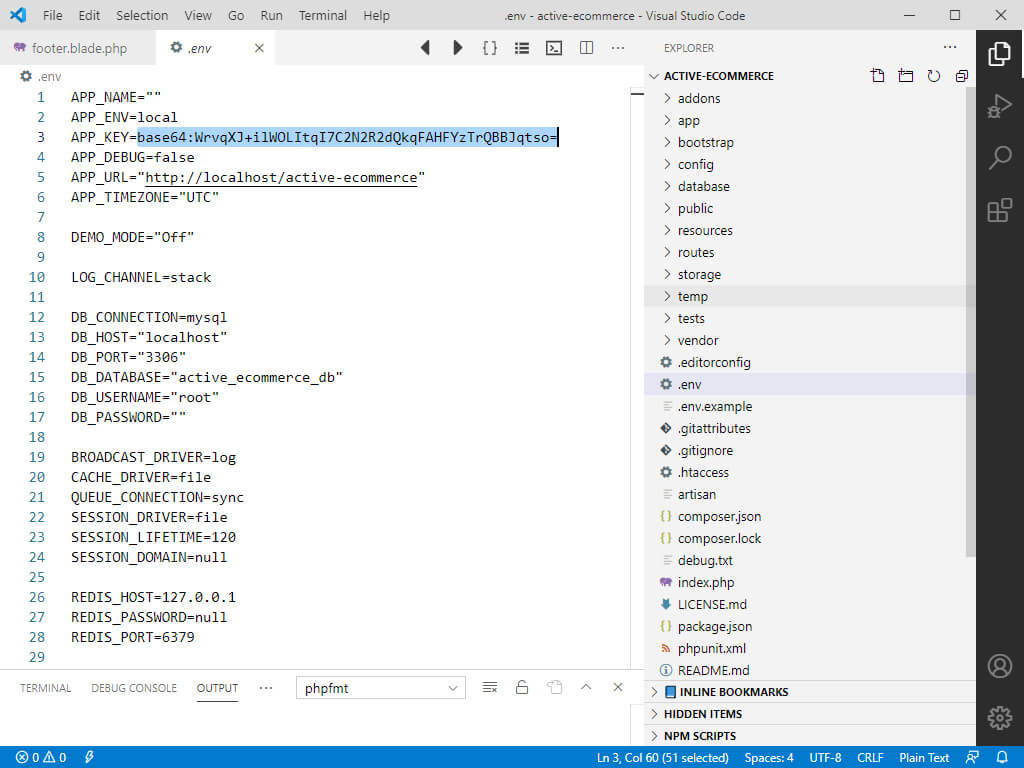Screen dimensions: 1024x768
Task: Clear the output panel contents
Action: tap(489, 687)
